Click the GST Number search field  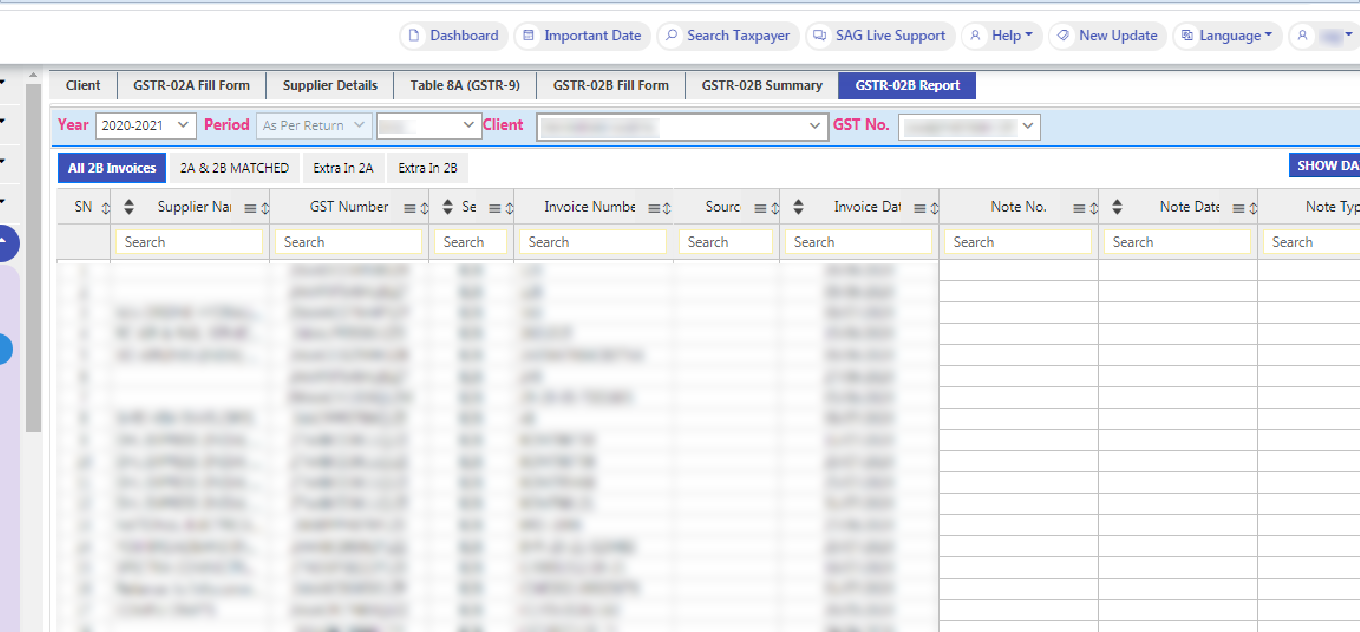pyautogui.click(x=349, y=242)
